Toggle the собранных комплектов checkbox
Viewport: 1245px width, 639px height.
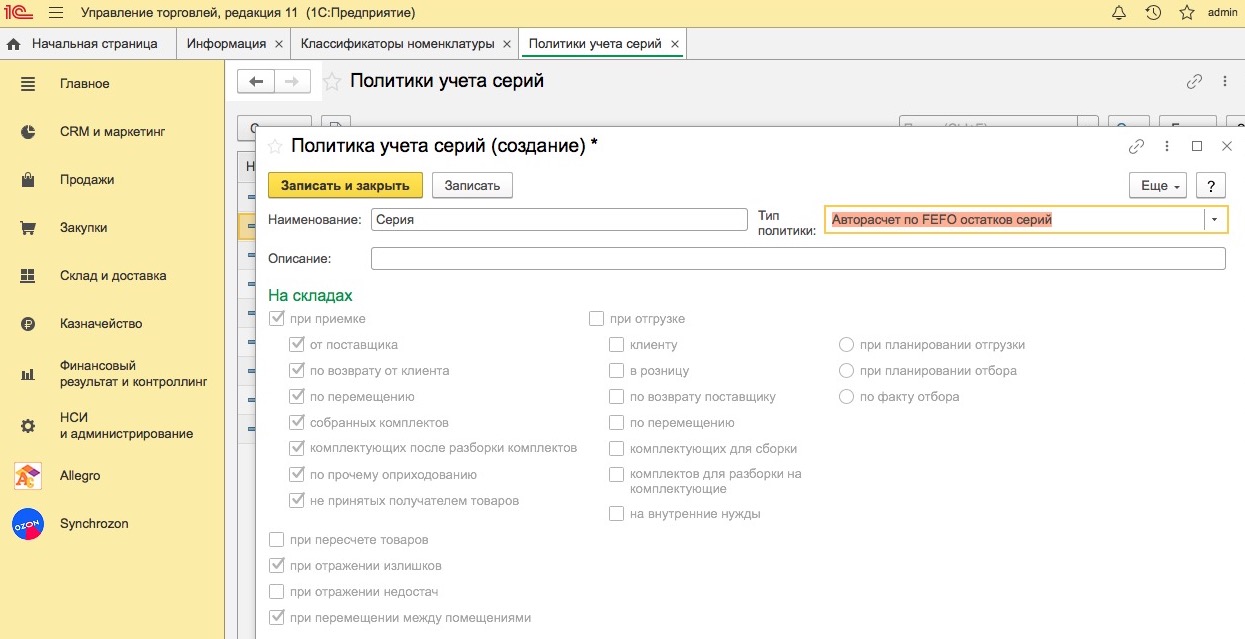296,423
